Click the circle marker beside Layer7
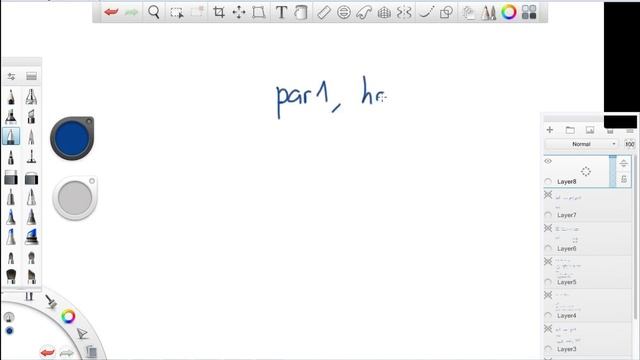Screen dimensions: 640x360 pos(548,215)
